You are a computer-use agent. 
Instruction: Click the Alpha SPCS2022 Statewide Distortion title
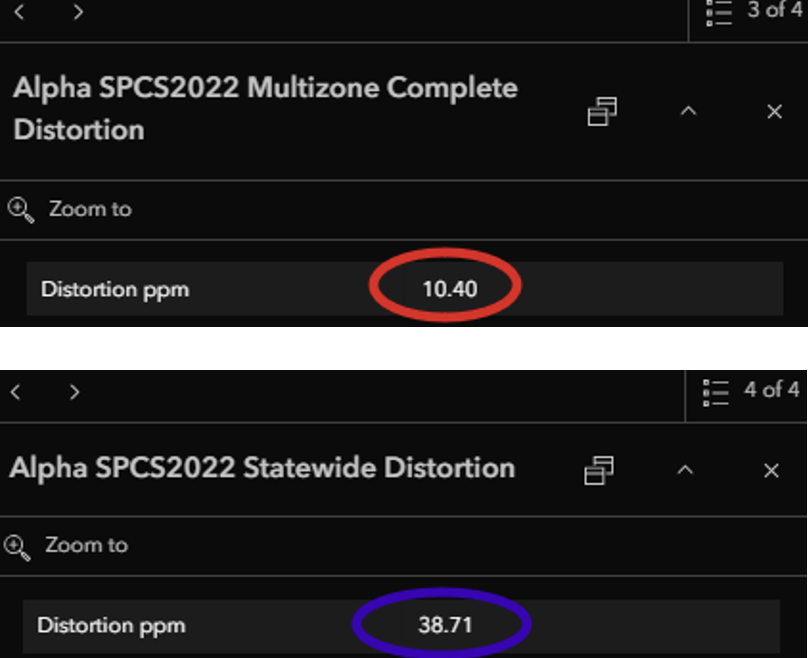pos(262,468)
